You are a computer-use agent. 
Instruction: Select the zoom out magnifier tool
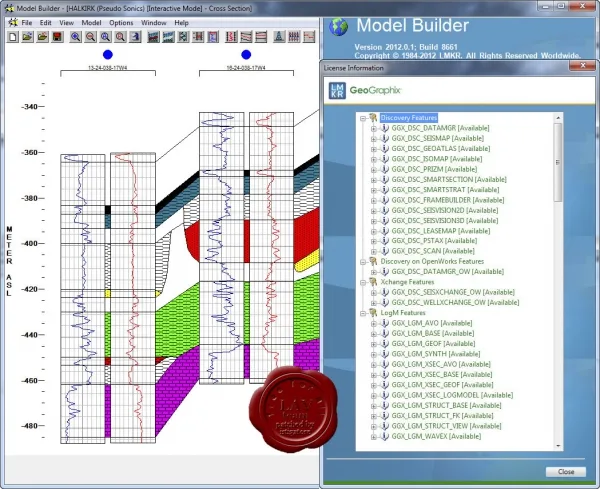coord(91,37)
